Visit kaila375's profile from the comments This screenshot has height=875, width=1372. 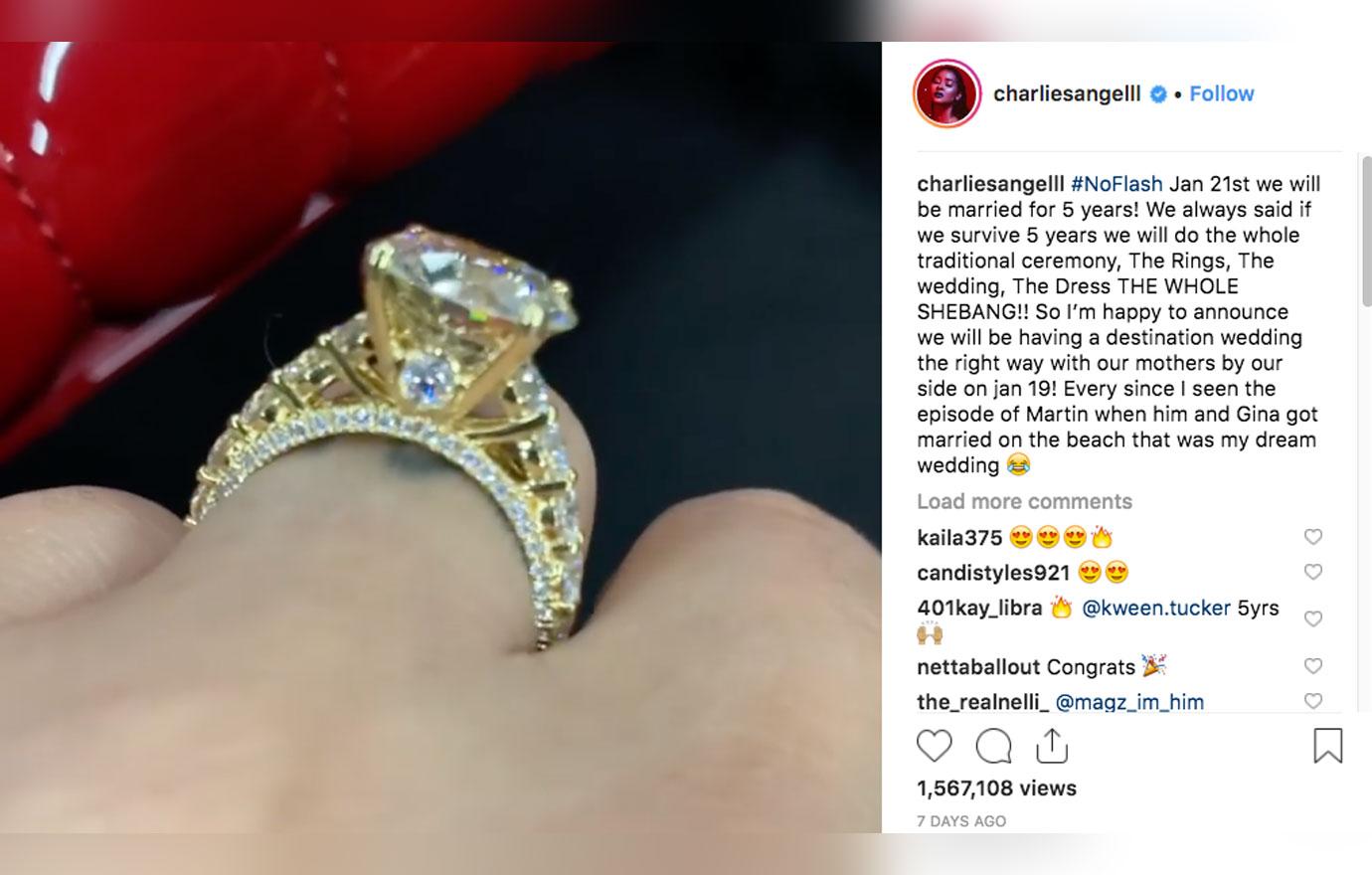[x=959, y=538]
